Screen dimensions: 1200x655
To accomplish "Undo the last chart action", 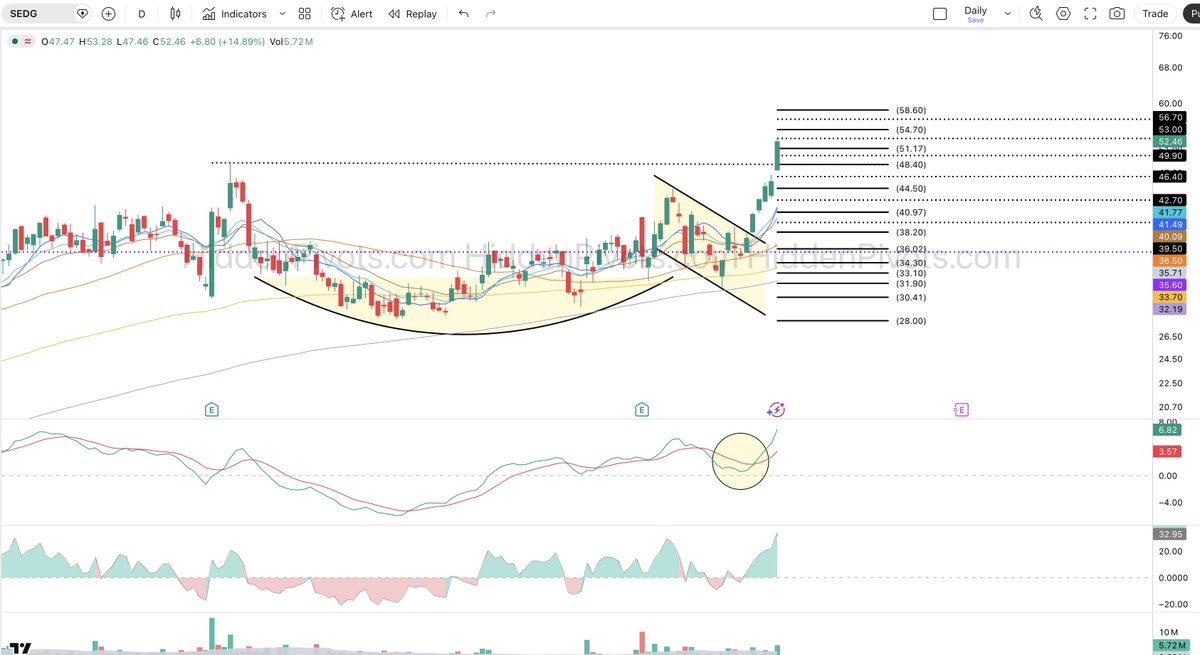I will [463, 14].
